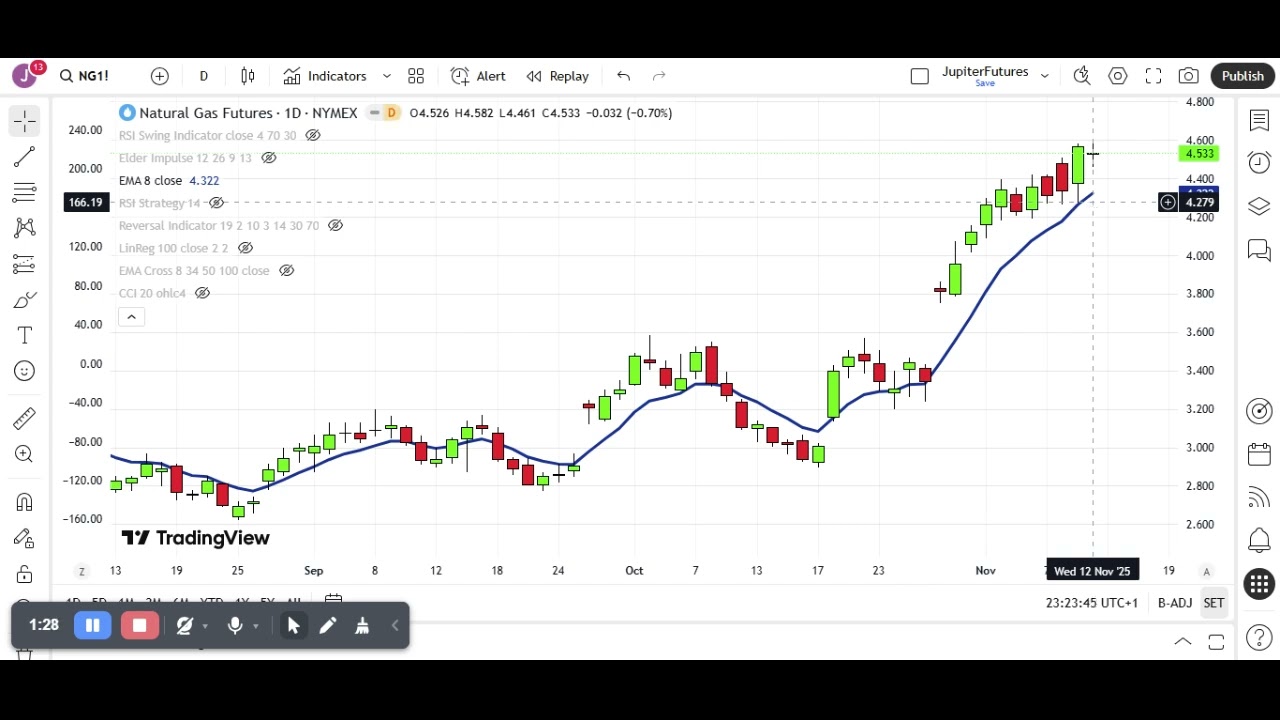Screen dimensions: 1280x720
Task: Take a chart snapshot with camera icon
Action: [1188, 76]
